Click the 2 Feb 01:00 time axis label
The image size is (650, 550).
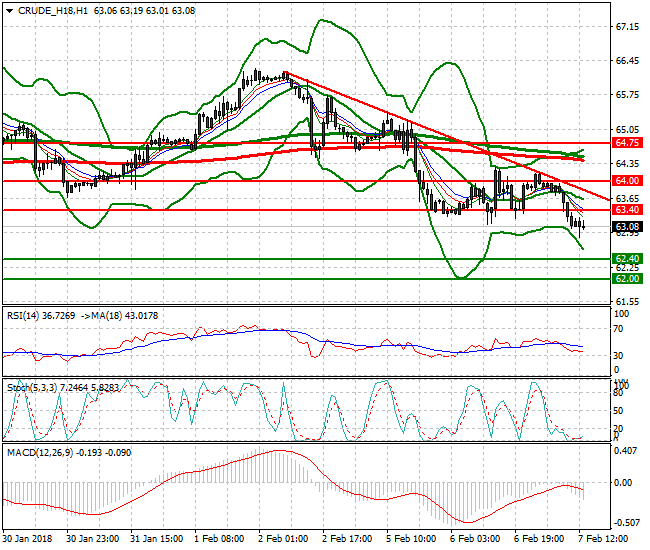click(283, 539)
